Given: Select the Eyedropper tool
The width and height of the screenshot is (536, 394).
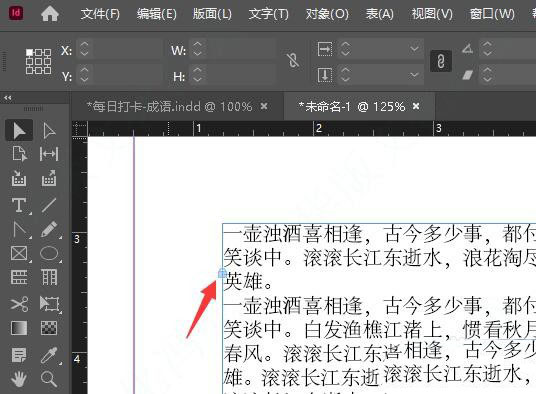Looking at the screenshot, I should (x=49, y=355).
